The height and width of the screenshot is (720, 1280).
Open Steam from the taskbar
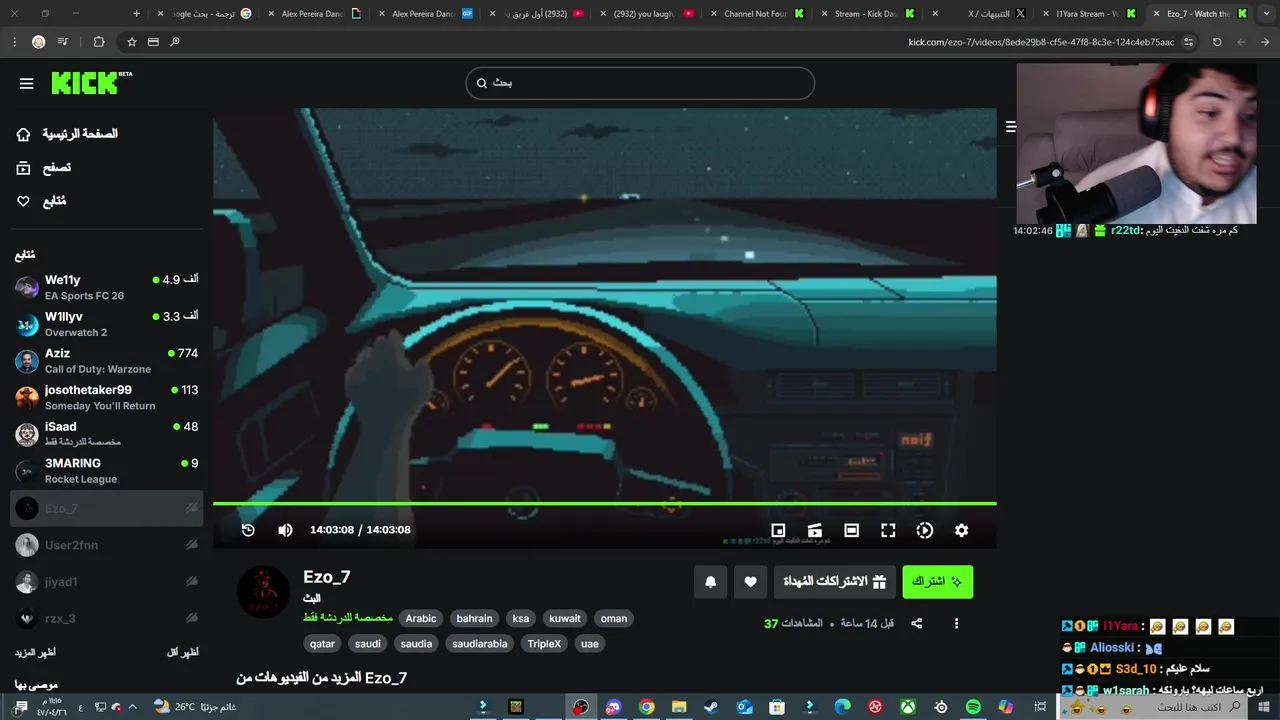[x=711, y=707]
